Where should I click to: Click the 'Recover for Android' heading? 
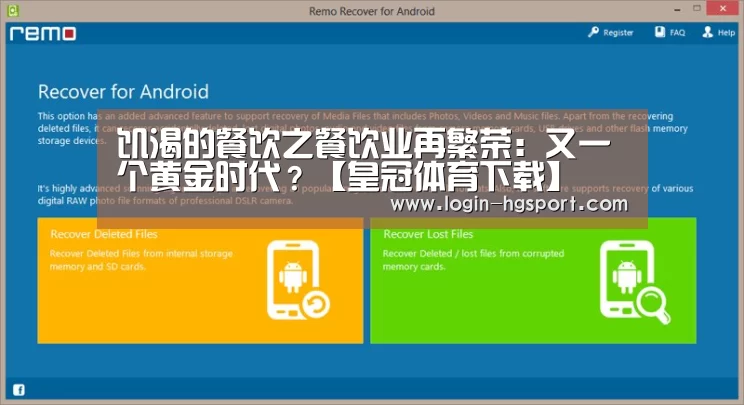coord(123,92)
